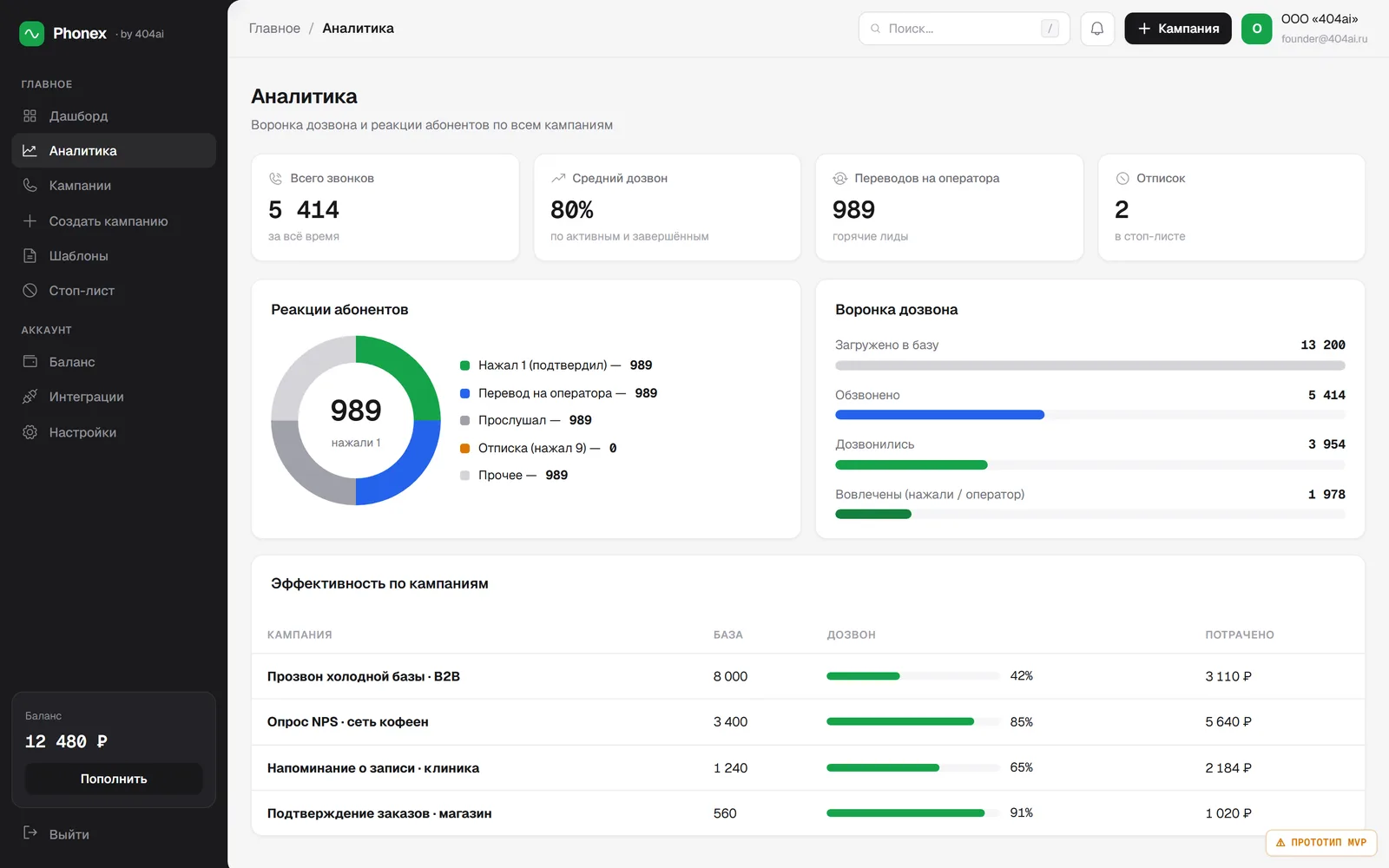
Task: Select Кампании in the sidebar
Action: 114,185
